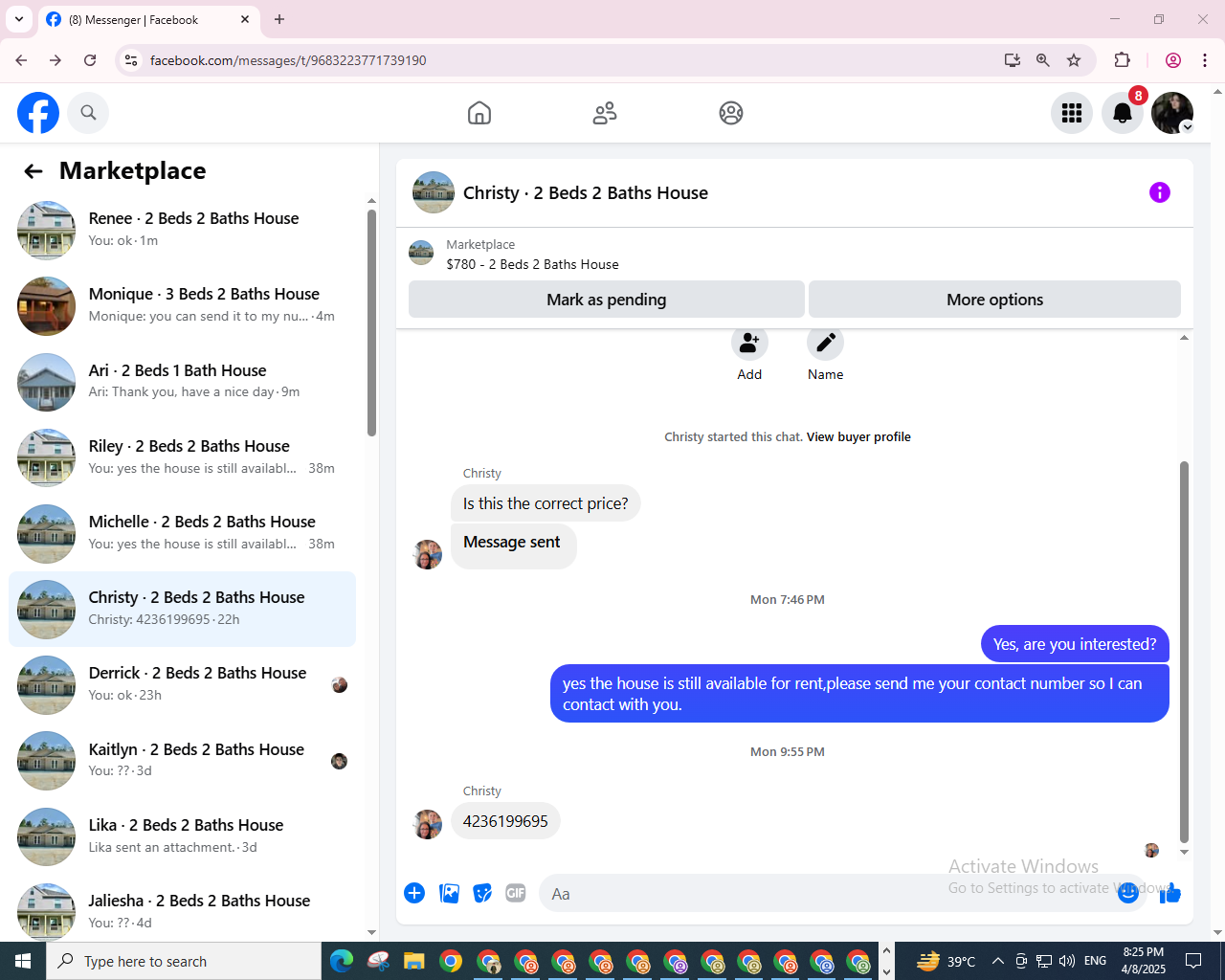Screen dimensions: 1225x980
Task: Open the Groups icon in top navigation
Action: (731, 113)
